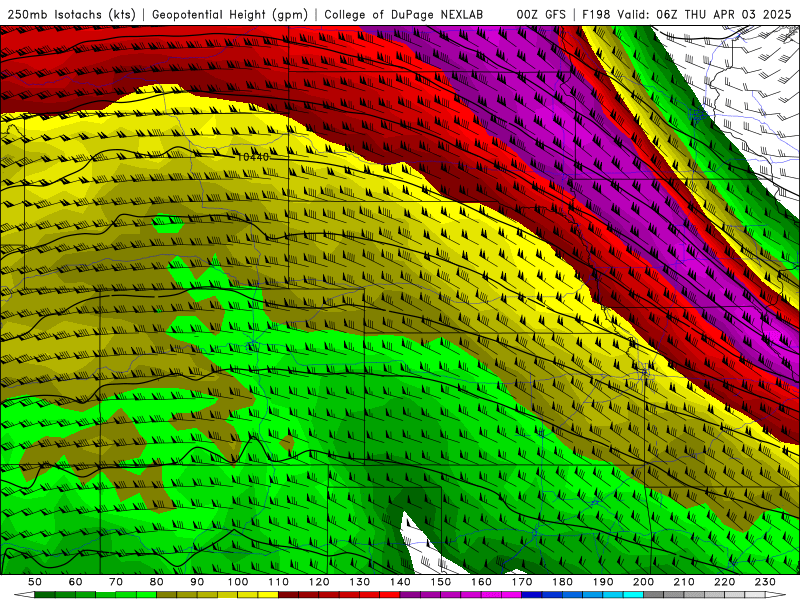Screen dimensions: 800x600
Task: Click the '10440' height contour label
Action: tap(253, 157)
